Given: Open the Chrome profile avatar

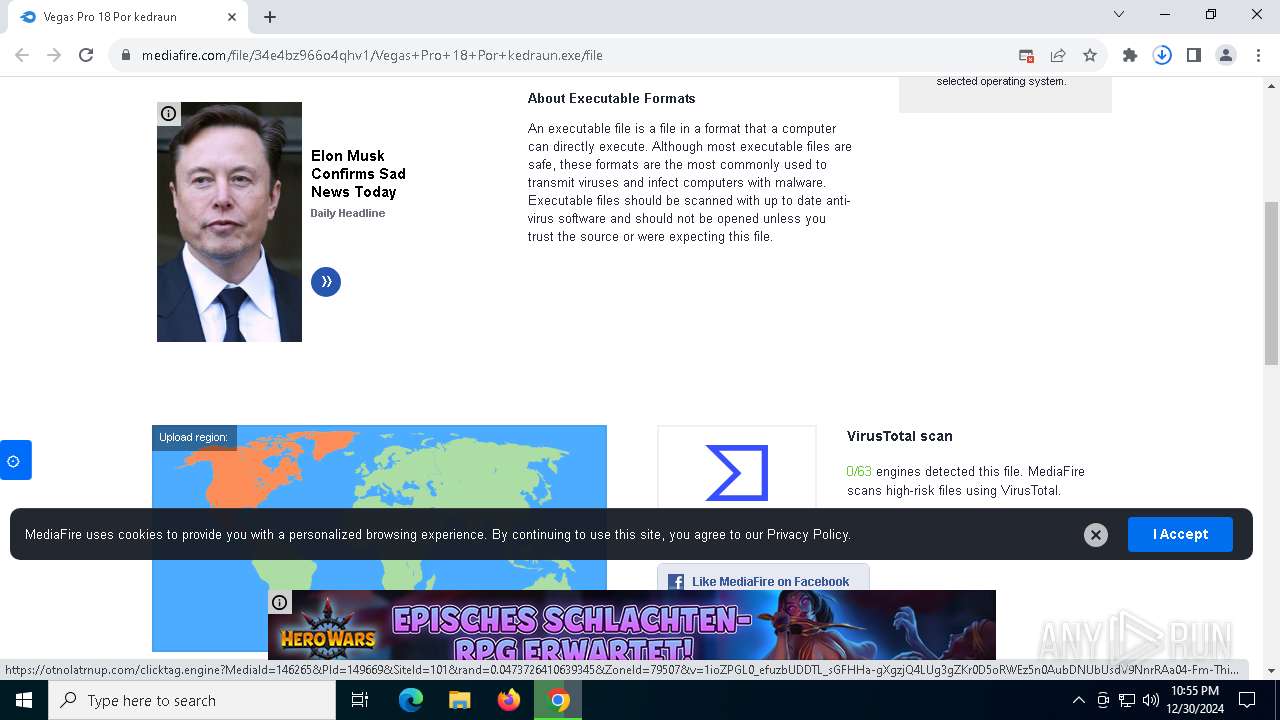Looking at the screenshot, I should coord(1226,55).
